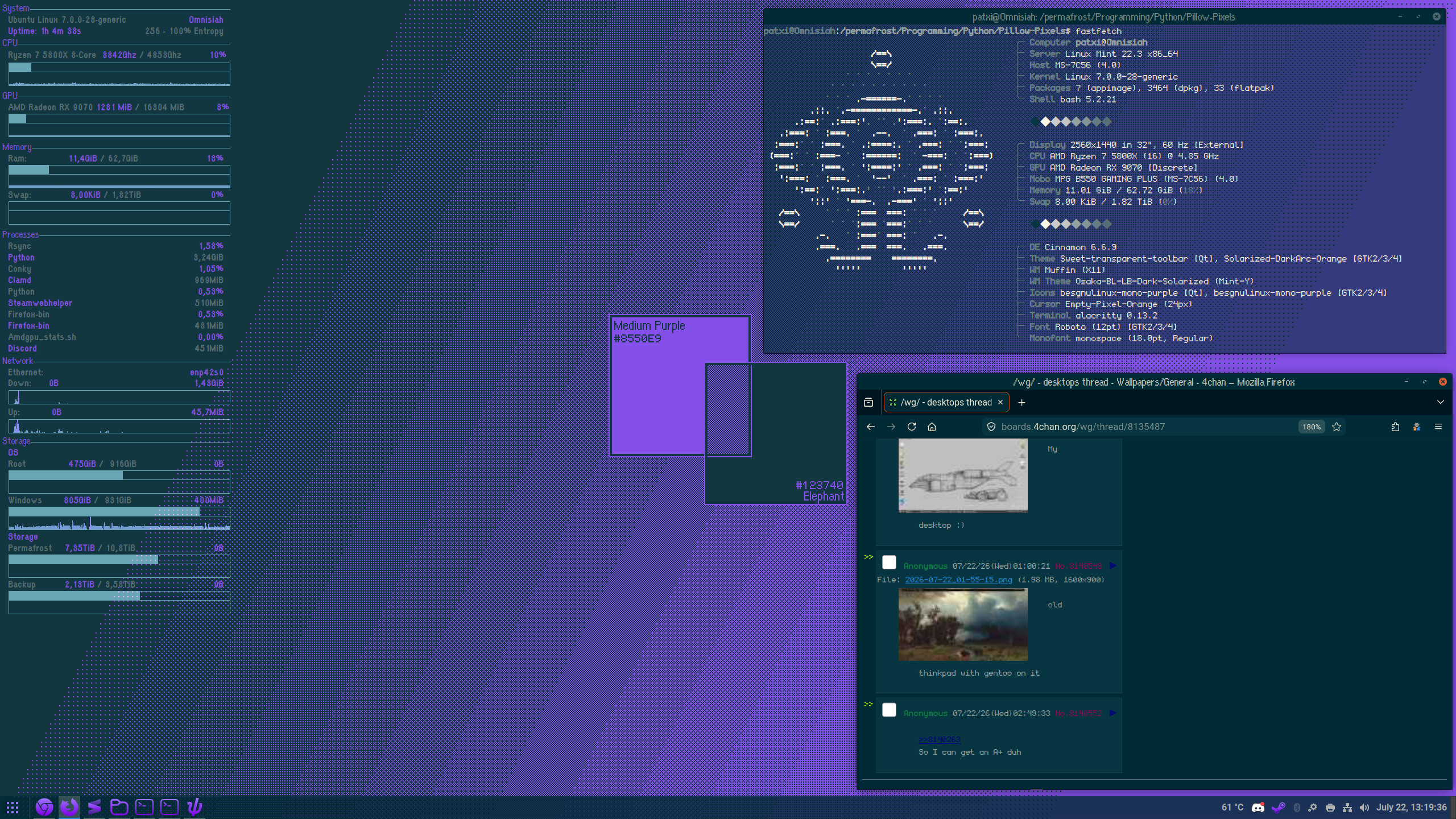Hide post 8140549 using its side arrows

tap(868, 557)
